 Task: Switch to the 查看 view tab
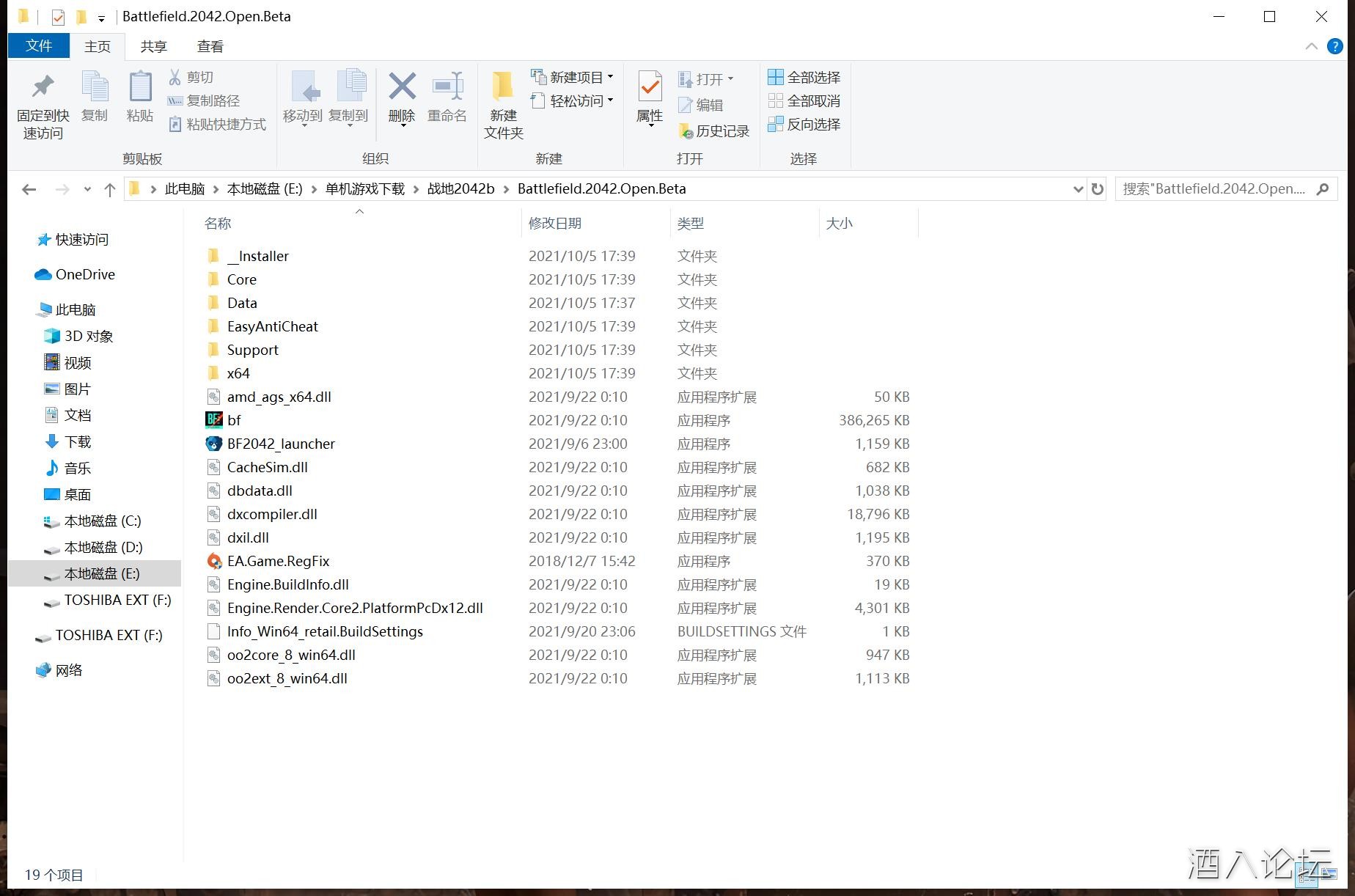coord(210,46)
